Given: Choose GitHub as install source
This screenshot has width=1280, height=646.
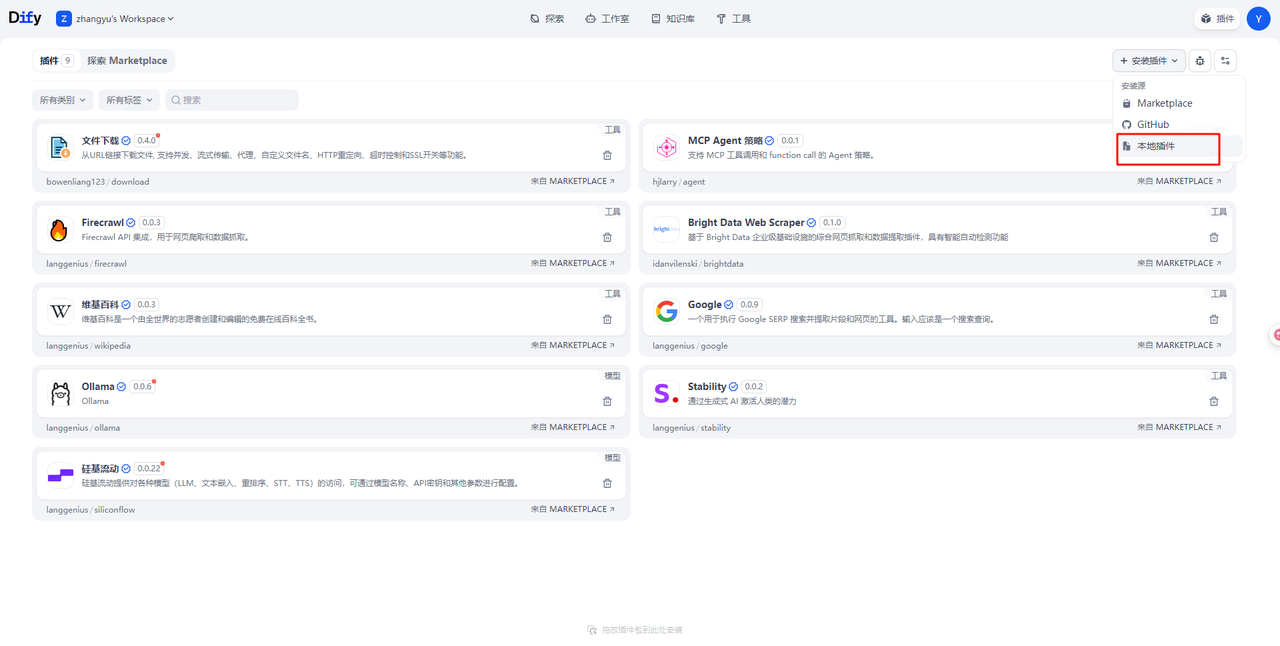Looking at the screenshot, I should pos(1152,125).
